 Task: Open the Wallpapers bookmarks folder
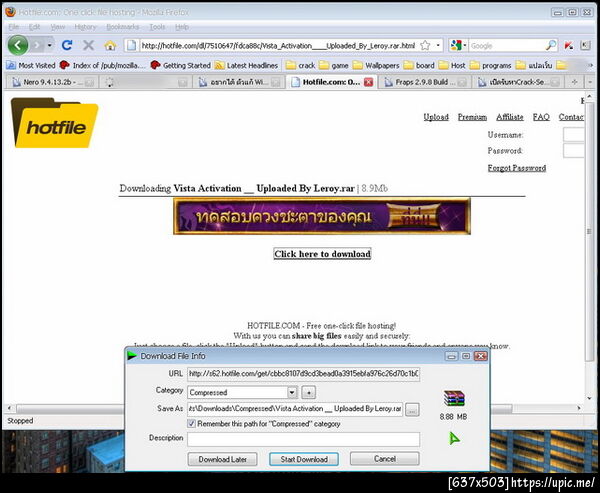[x=376, y=65]
